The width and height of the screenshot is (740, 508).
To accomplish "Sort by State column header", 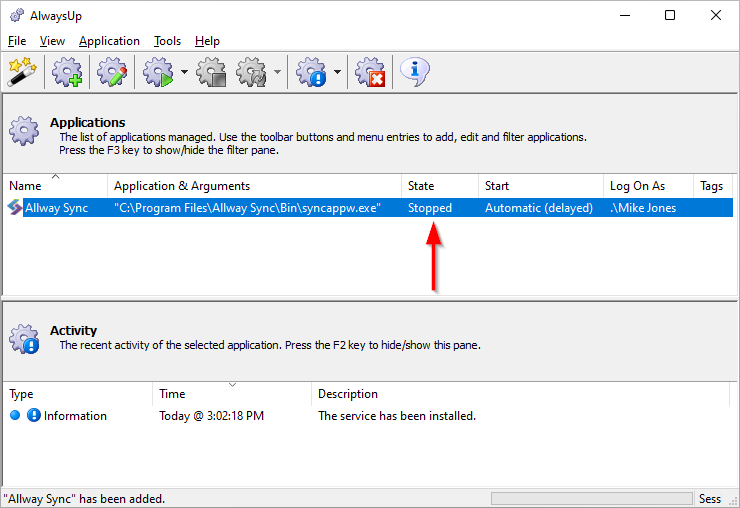I will pos(440,186).
